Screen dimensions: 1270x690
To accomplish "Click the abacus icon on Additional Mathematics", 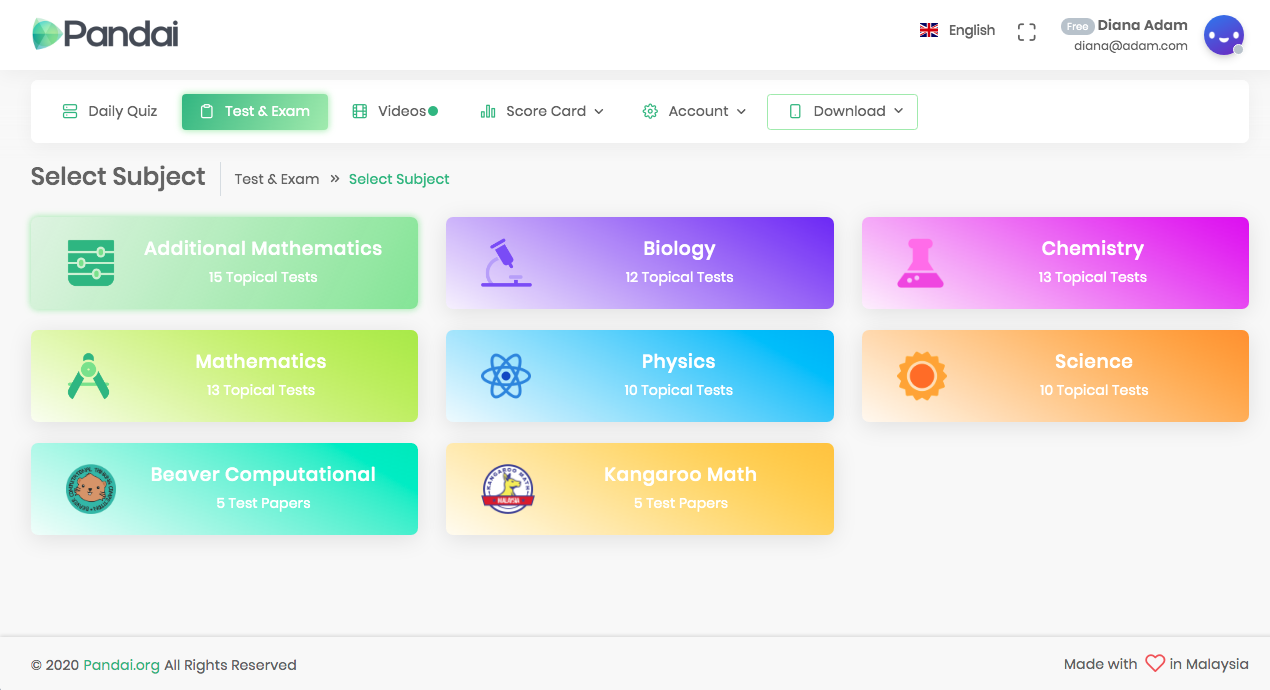I will click(x=91, y=262).
